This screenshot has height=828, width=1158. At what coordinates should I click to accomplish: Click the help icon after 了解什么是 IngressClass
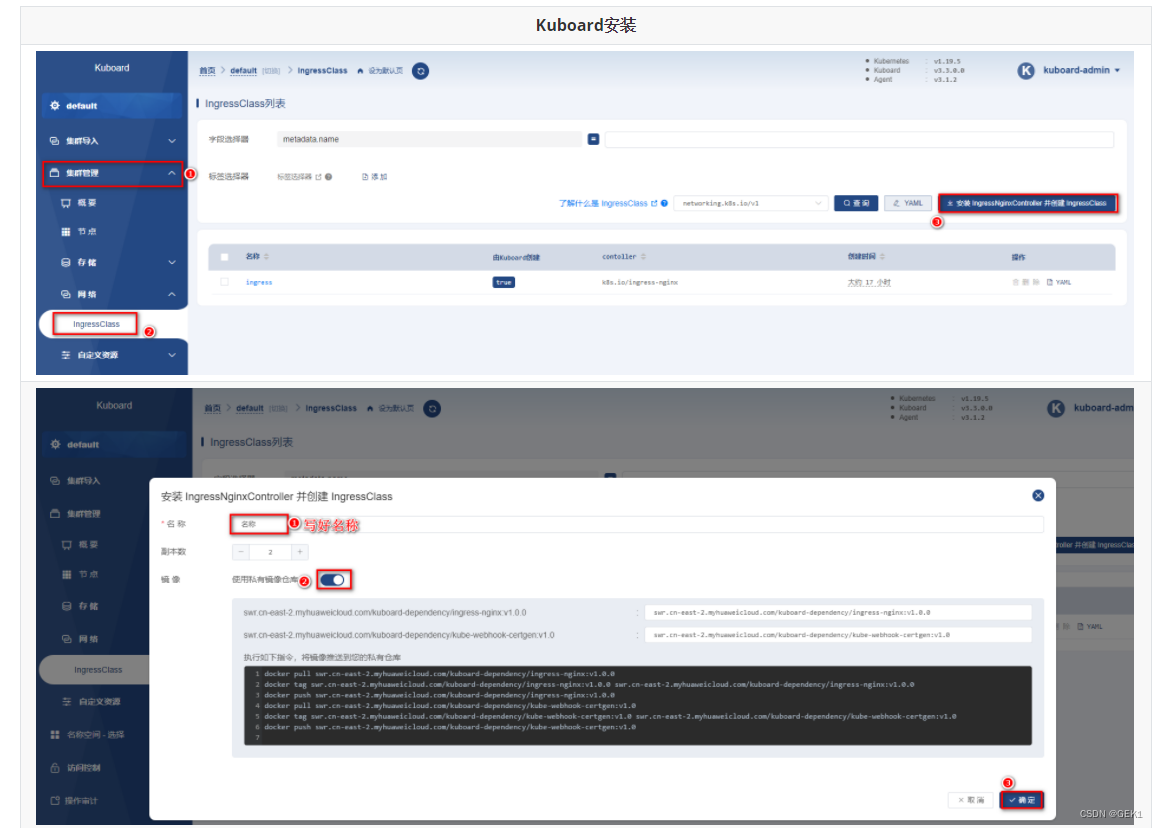point(665,203)
